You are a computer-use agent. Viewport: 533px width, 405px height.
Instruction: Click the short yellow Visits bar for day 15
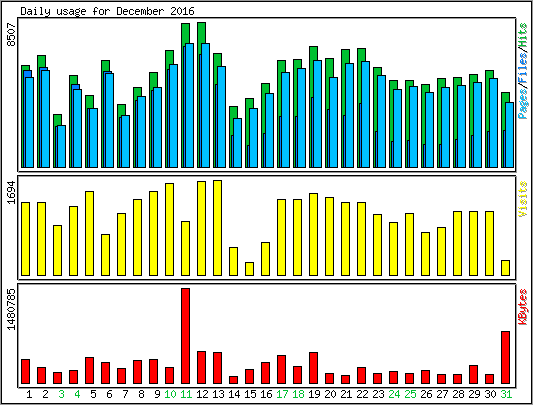250,269
